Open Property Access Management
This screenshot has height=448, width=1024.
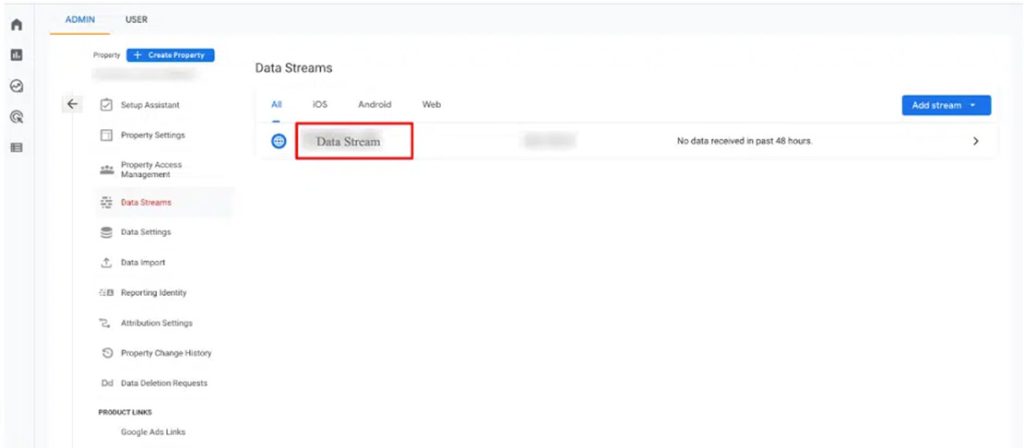151,169
